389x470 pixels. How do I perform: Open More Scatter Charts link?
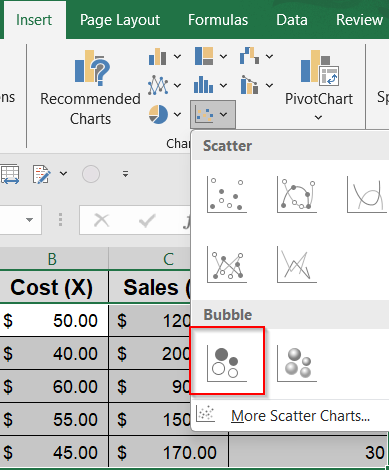click(x=300, y=416)
